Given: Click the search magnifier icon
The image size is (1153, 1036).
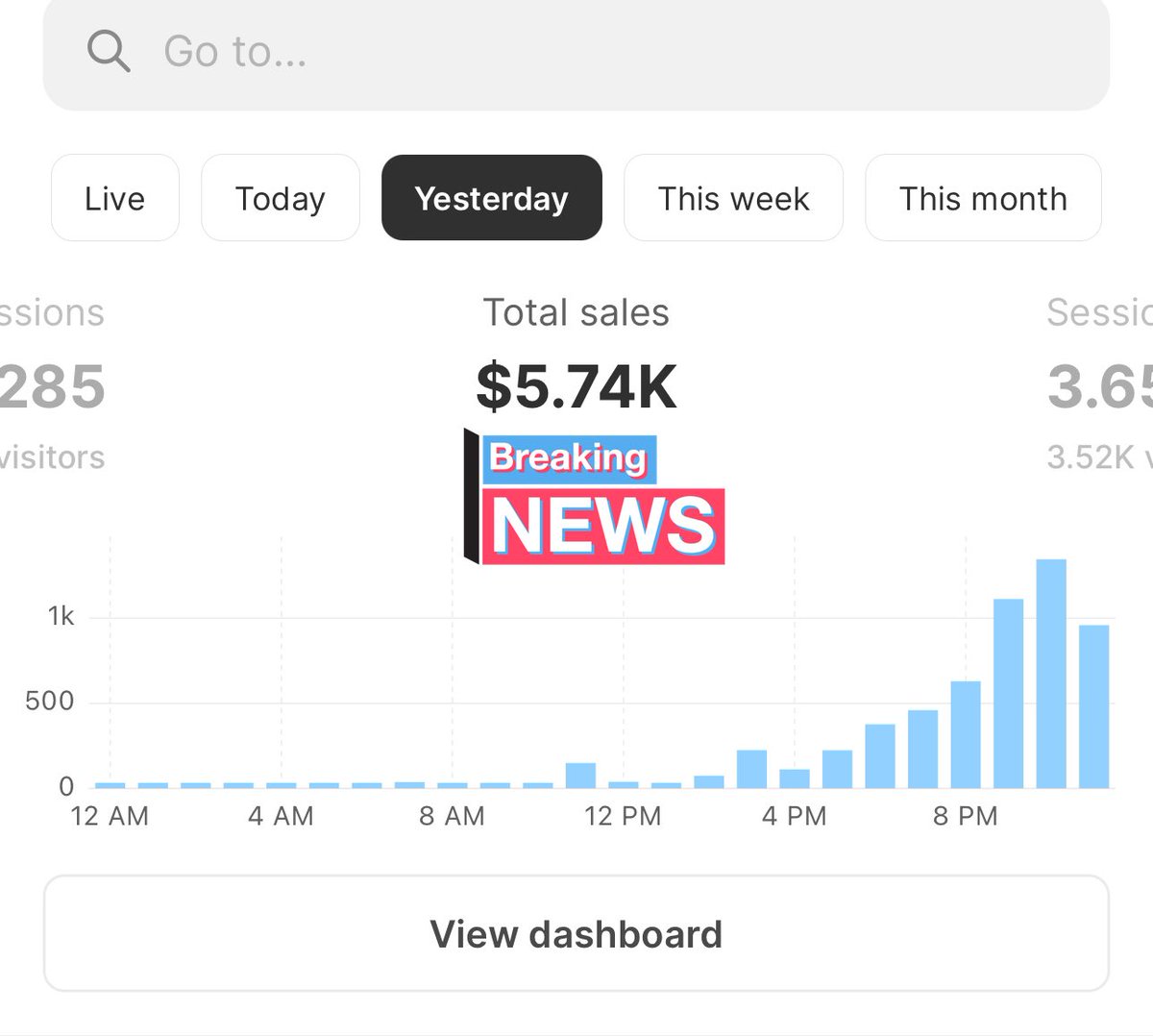Looking at the screenshot, I should (x=109, y=51).
